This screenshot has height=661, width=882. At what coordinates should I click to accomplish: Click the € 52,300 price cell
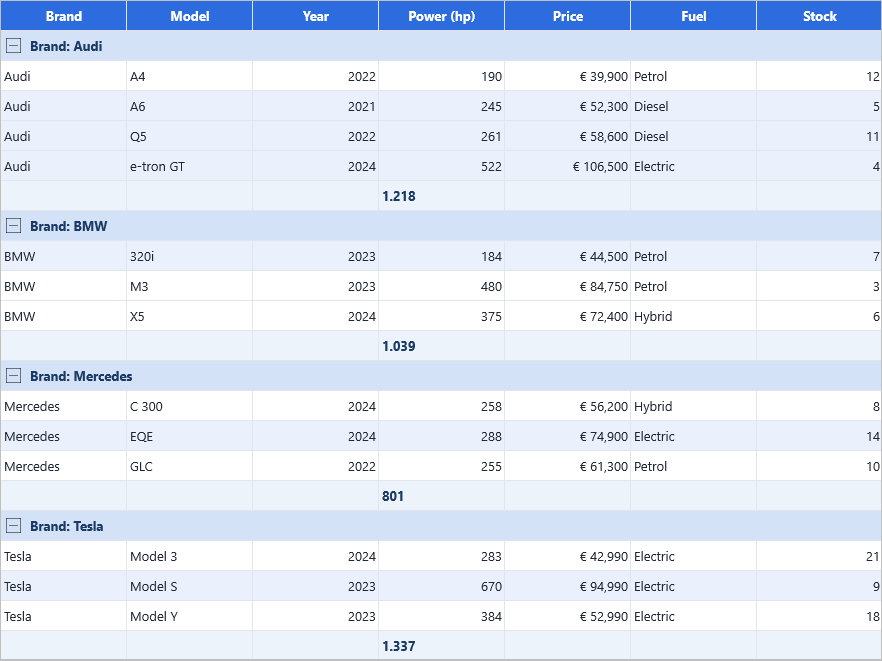[568, 106]
